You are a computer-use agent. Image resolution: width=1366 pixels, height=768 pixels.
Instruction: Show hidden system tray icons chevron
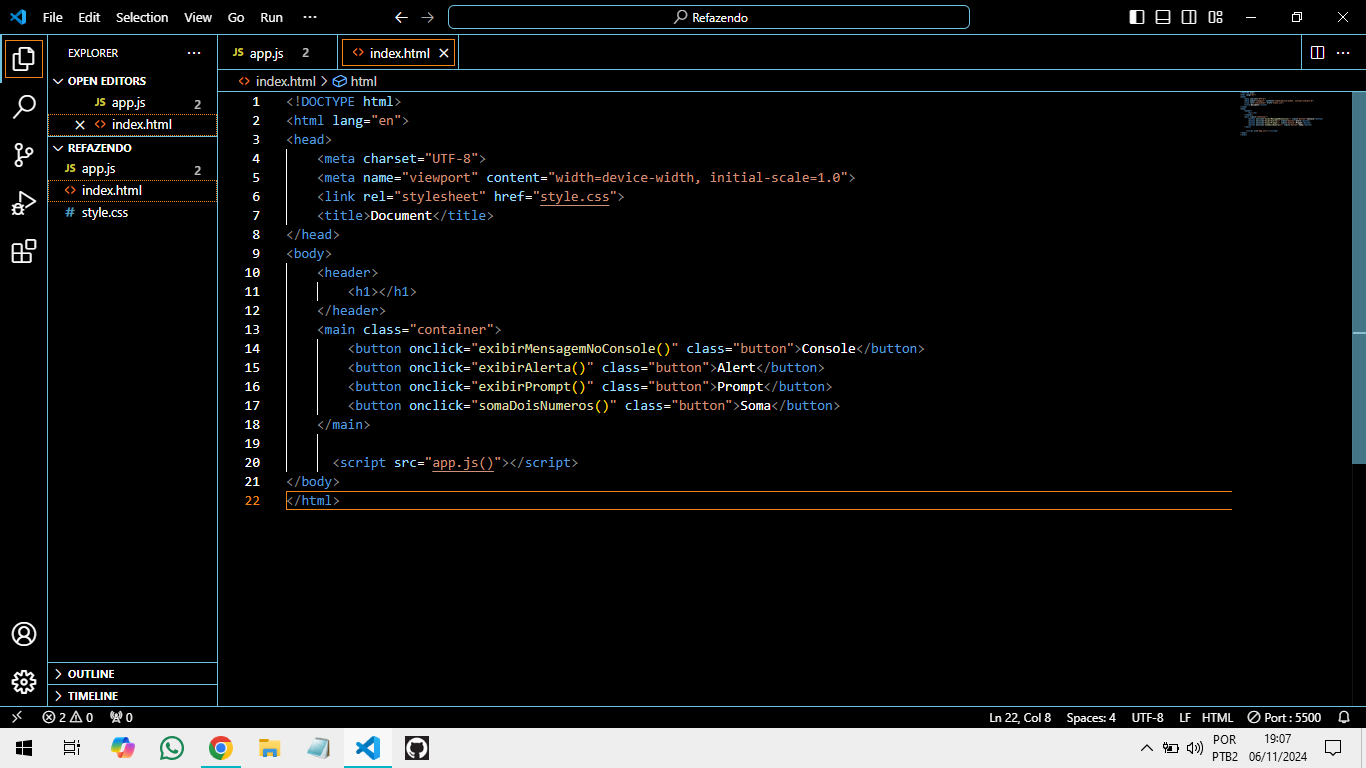[1146, 748]
